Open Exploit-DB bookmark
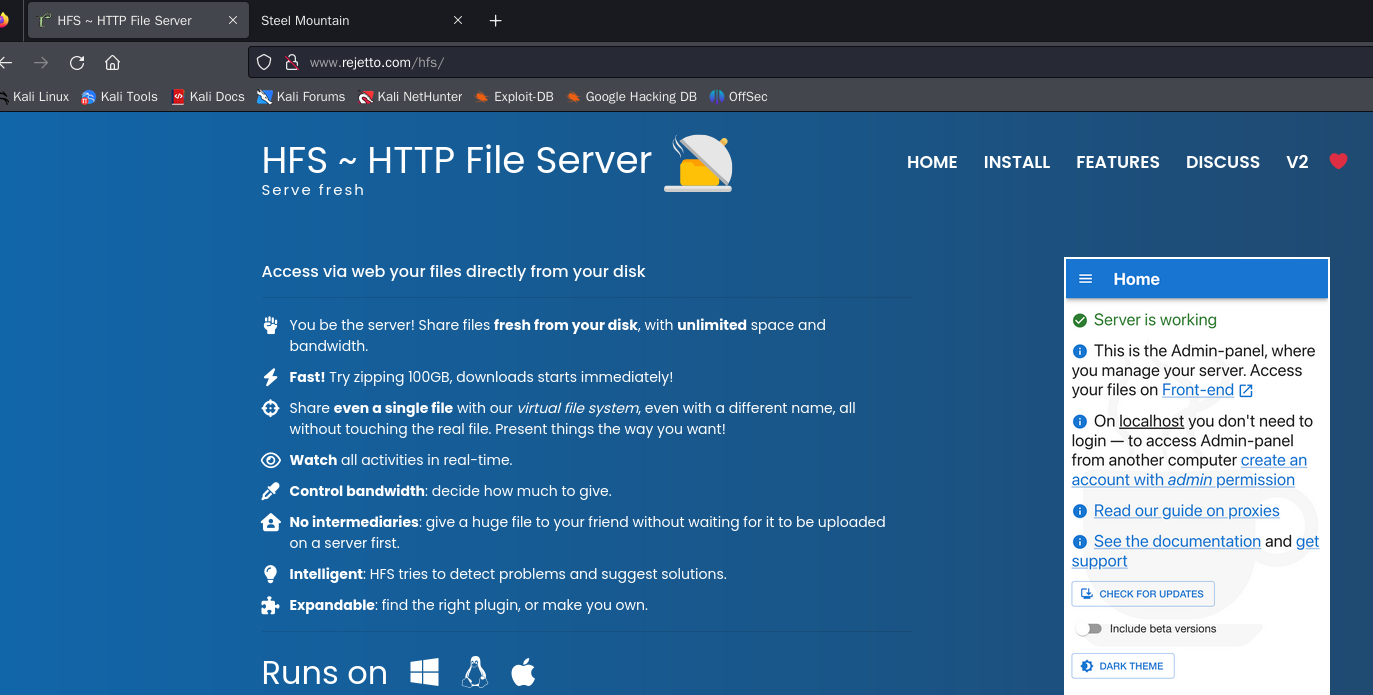Image resolution: width=1373 pixels, height=695 pixels. 513,97
